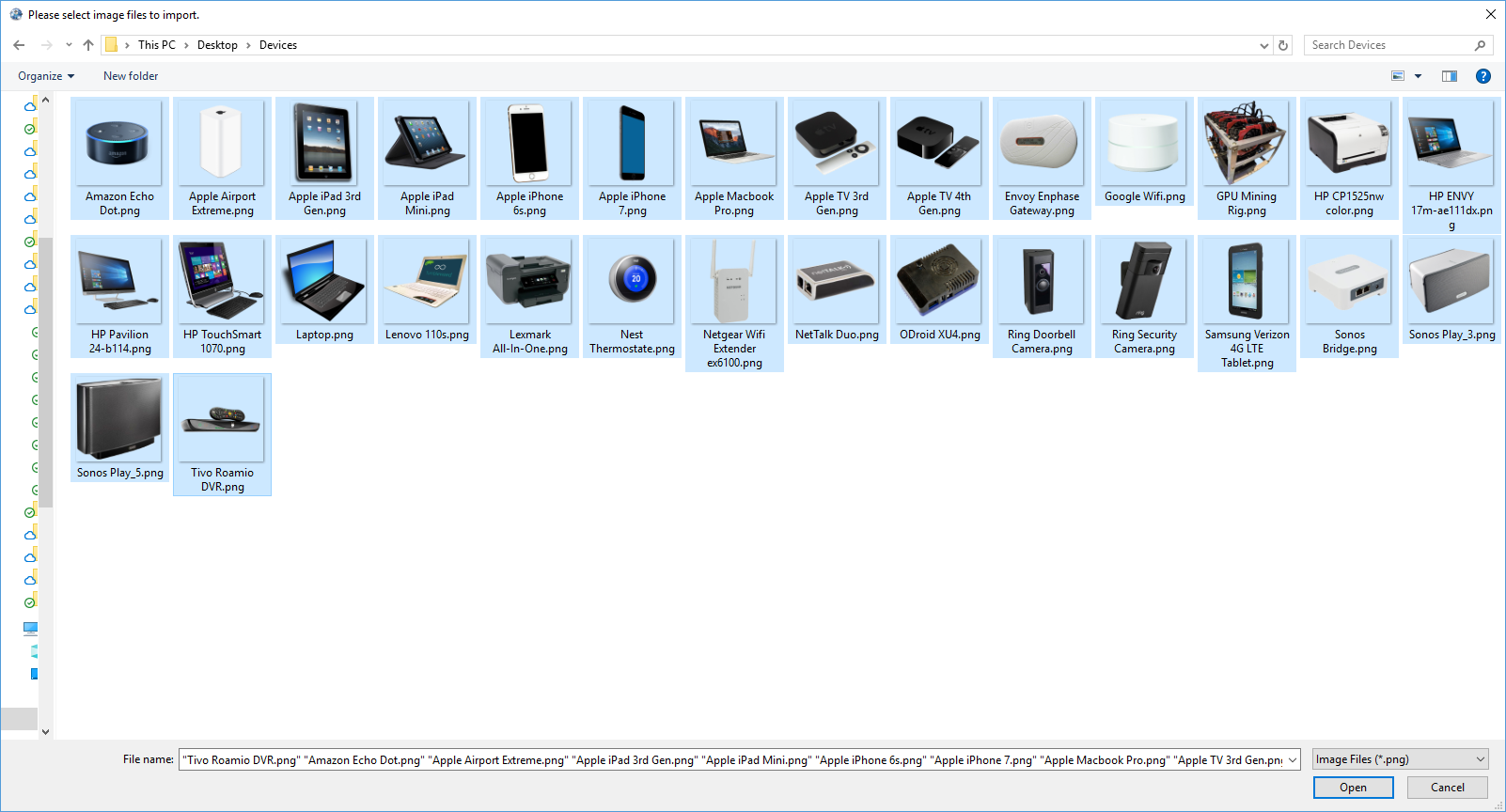Focus the Search Devices box
The width and height of the screenshot is (1506, 812).
point(1388,45)
